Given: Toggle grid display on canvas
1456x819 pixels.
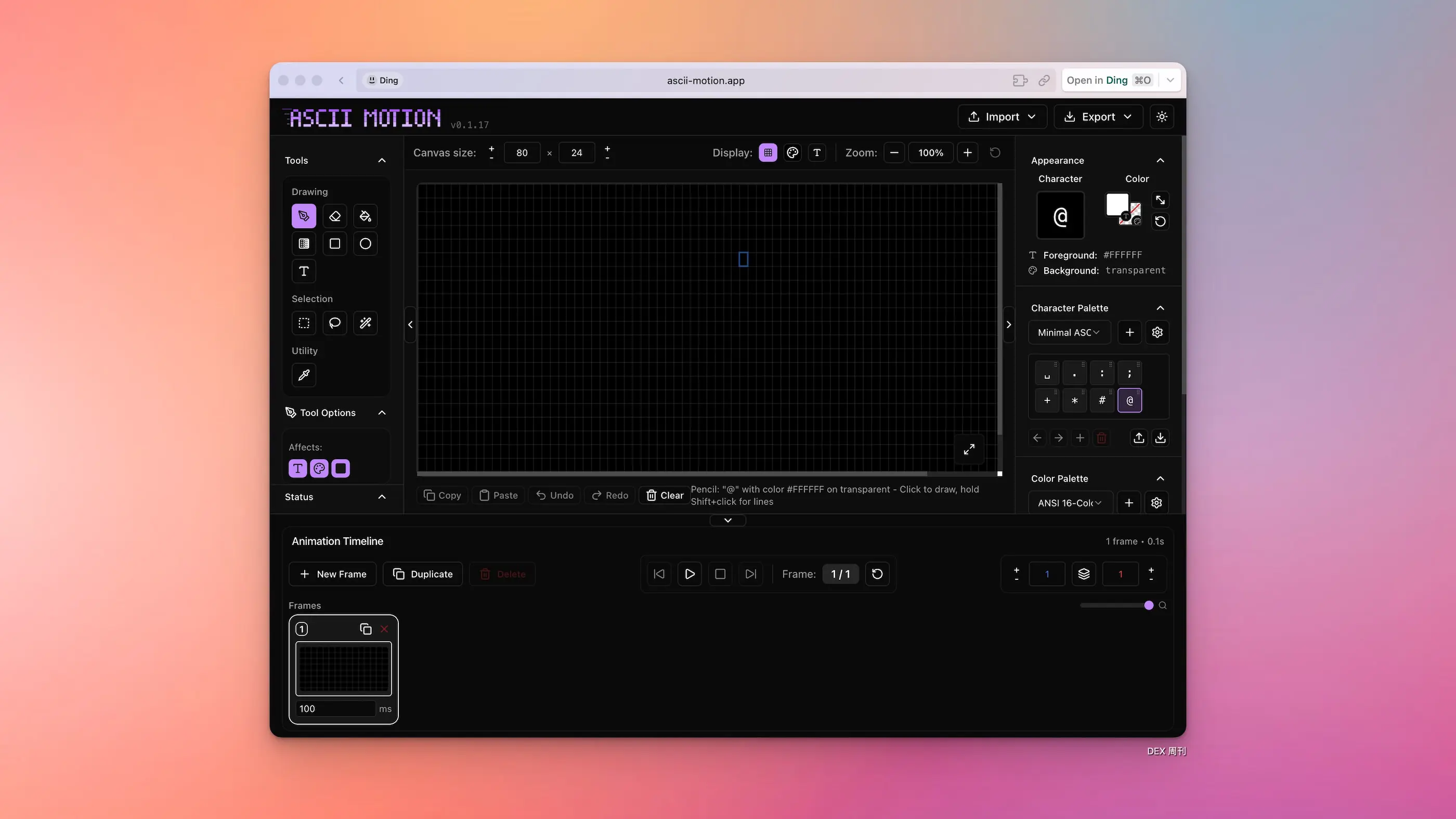Looking at the screenshot, I should [768, 152].
